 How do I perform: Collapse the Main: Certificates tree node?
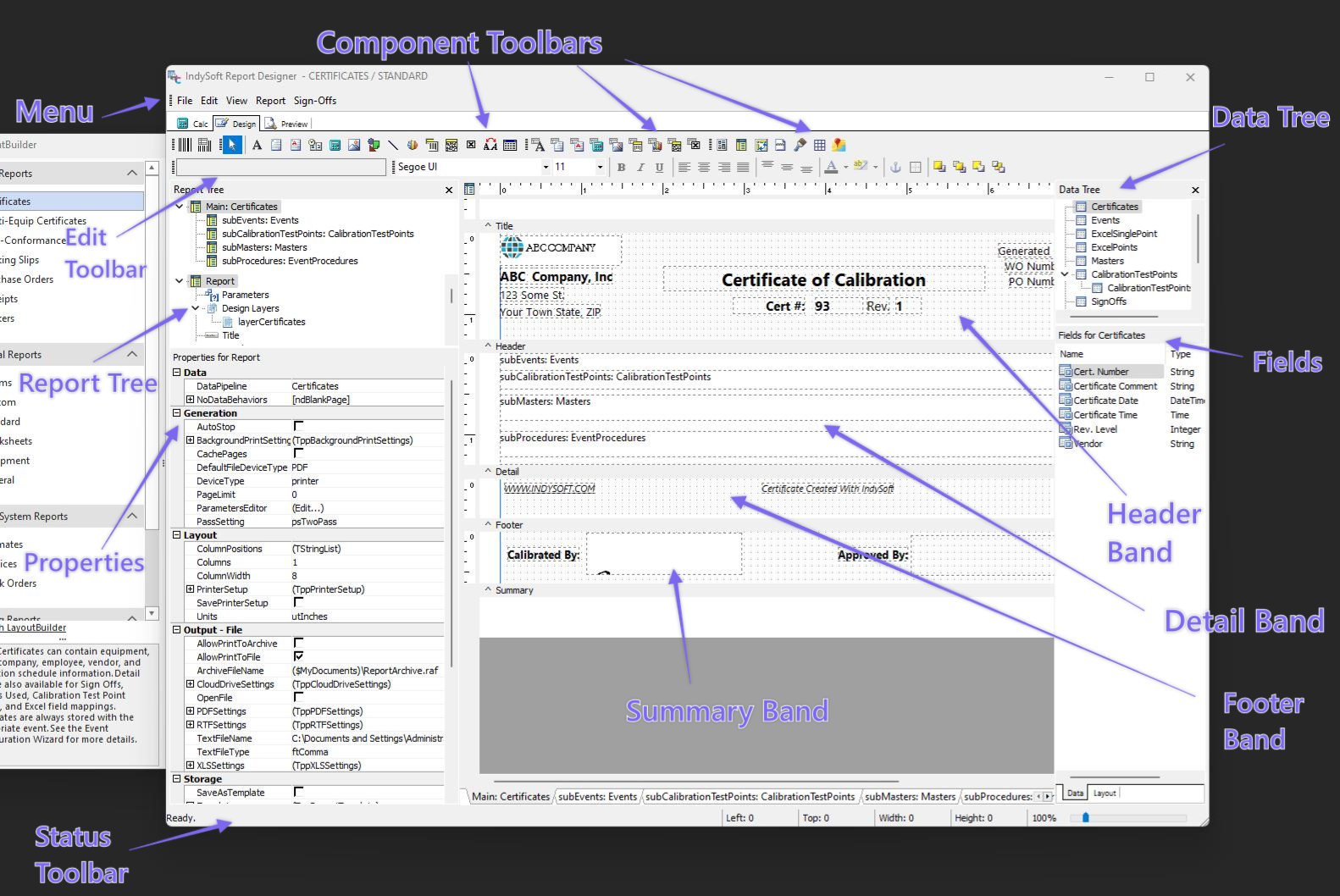[x=180, y=207]
